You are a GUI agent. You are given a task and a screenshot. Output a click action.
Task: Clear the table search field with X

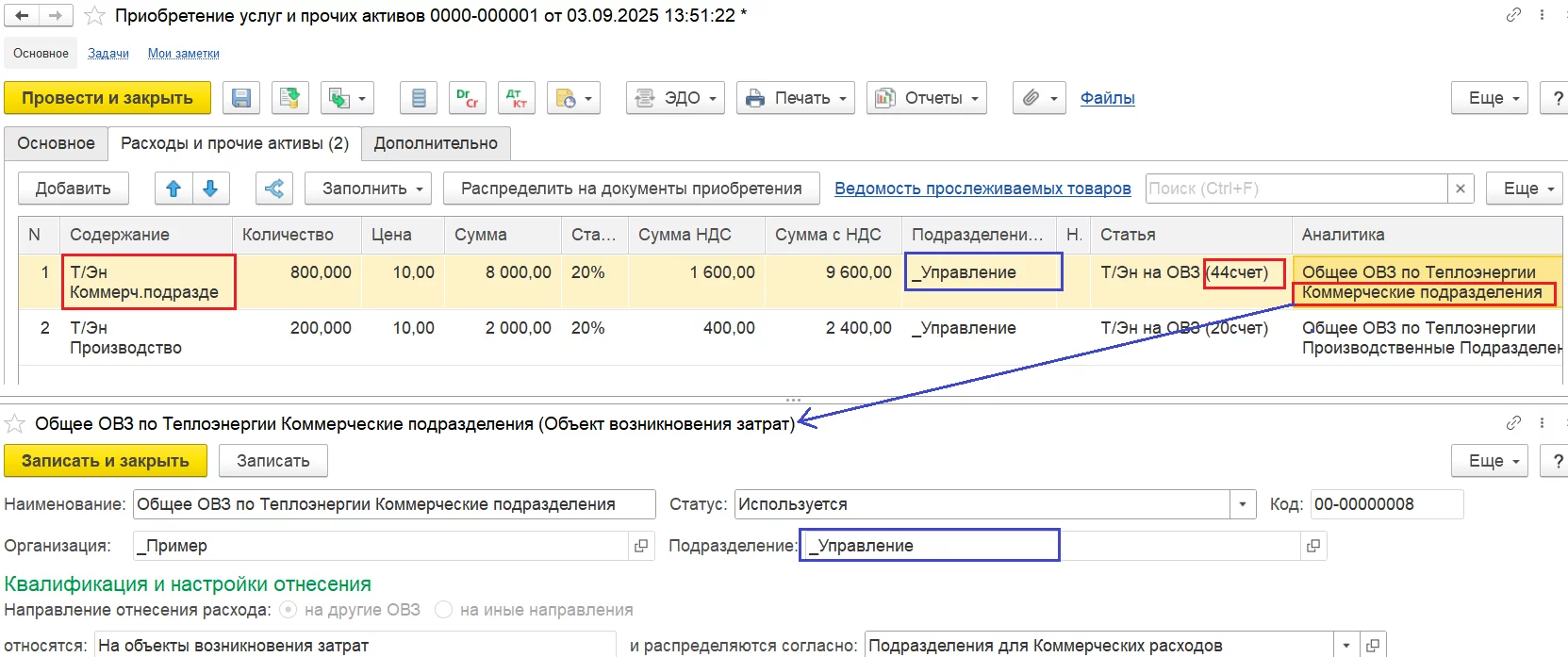tap(1461, 189)
